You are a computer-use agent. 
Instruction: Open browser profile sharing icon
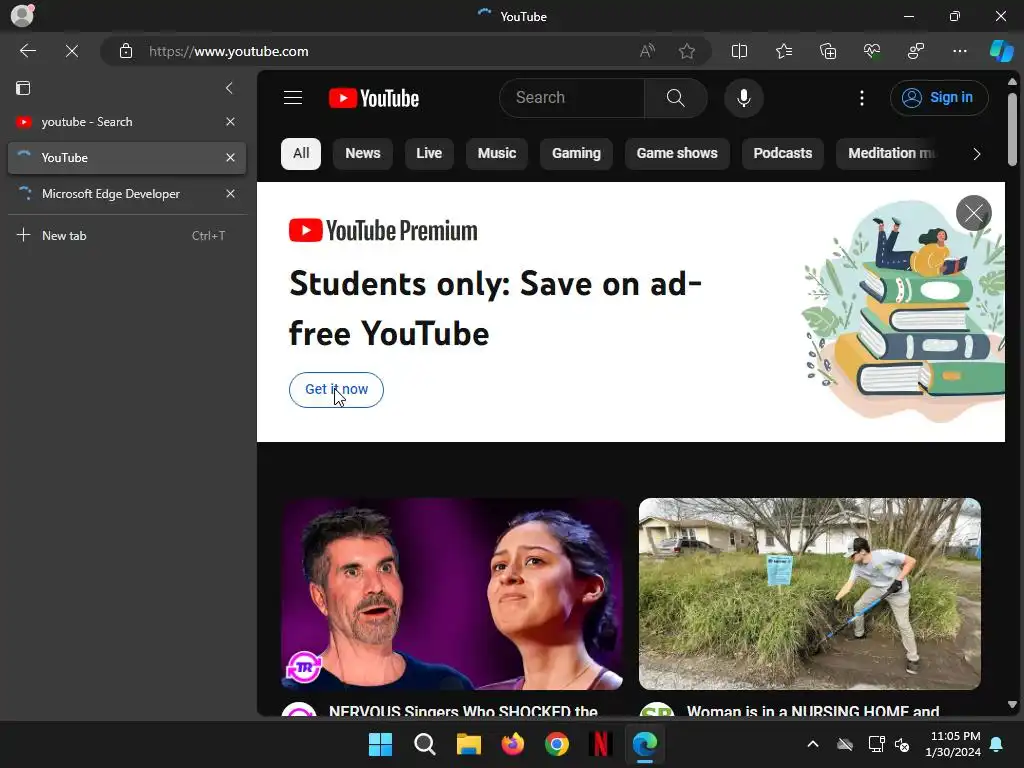(x=916, y=51)
